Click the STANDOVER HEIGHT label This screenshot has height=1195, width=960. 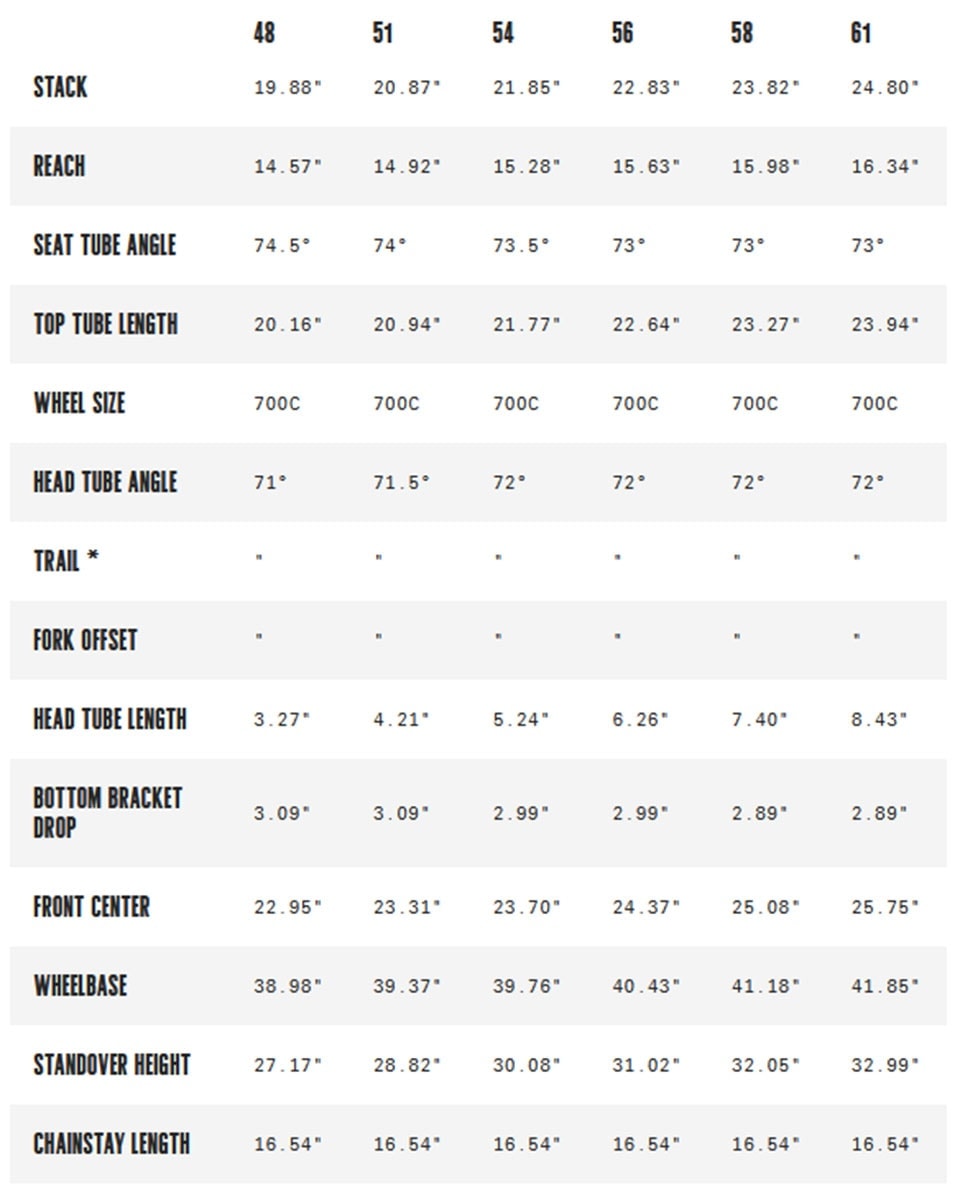point(112,1065)
